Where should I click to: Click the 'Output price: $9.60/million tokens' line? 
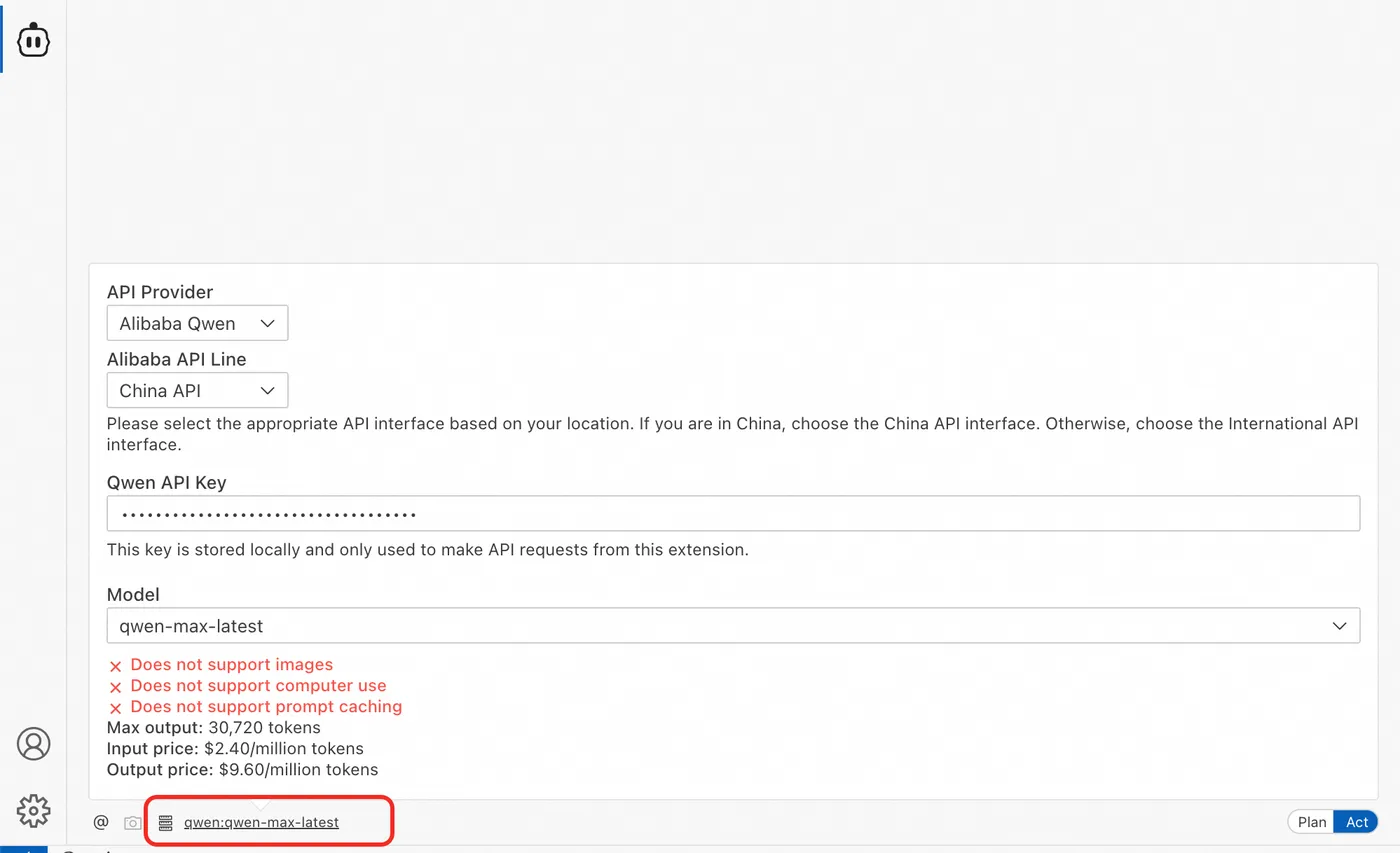243,769
